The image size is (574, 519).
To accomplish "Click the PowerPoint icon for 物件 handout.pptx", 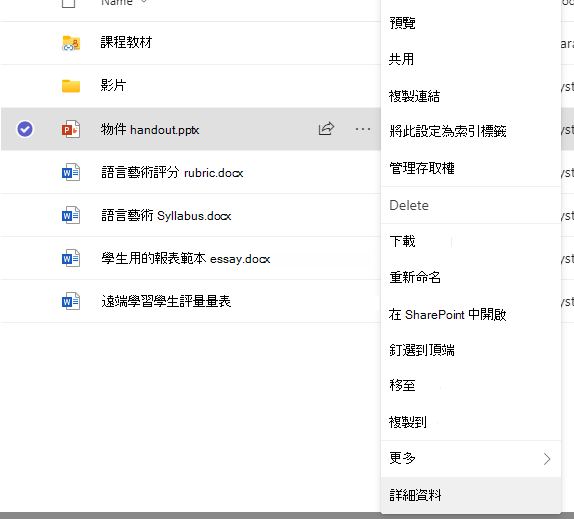I will coord(71,129).
